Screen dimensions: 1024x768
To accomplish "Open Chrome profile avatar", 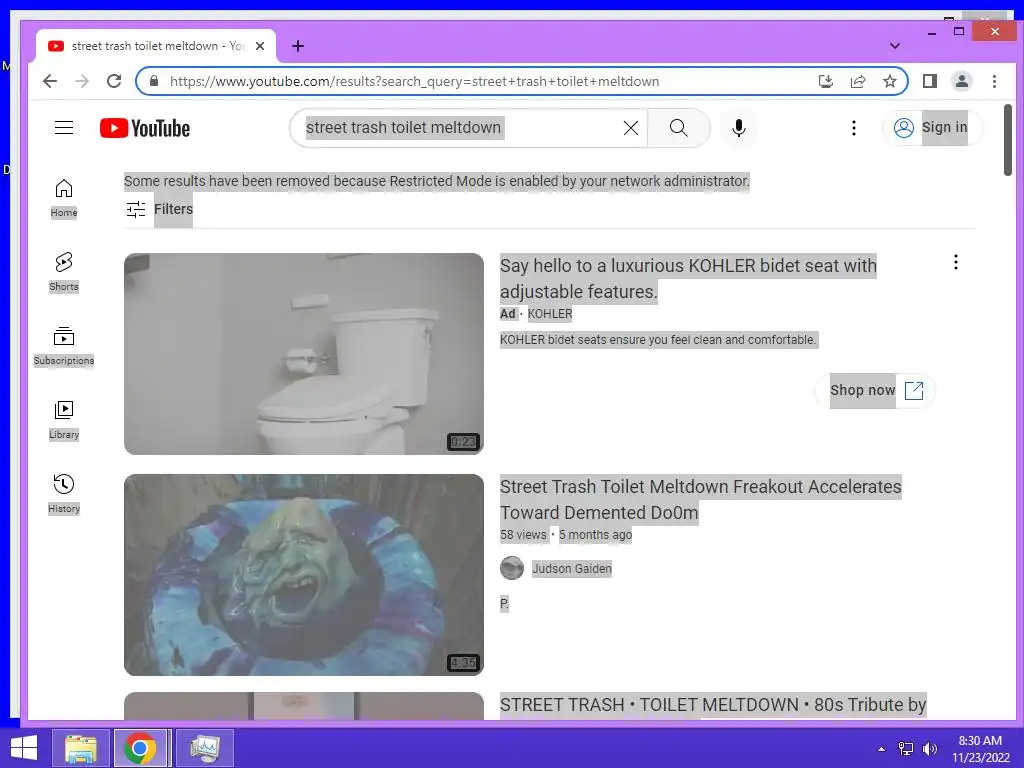I will point(961,81).
